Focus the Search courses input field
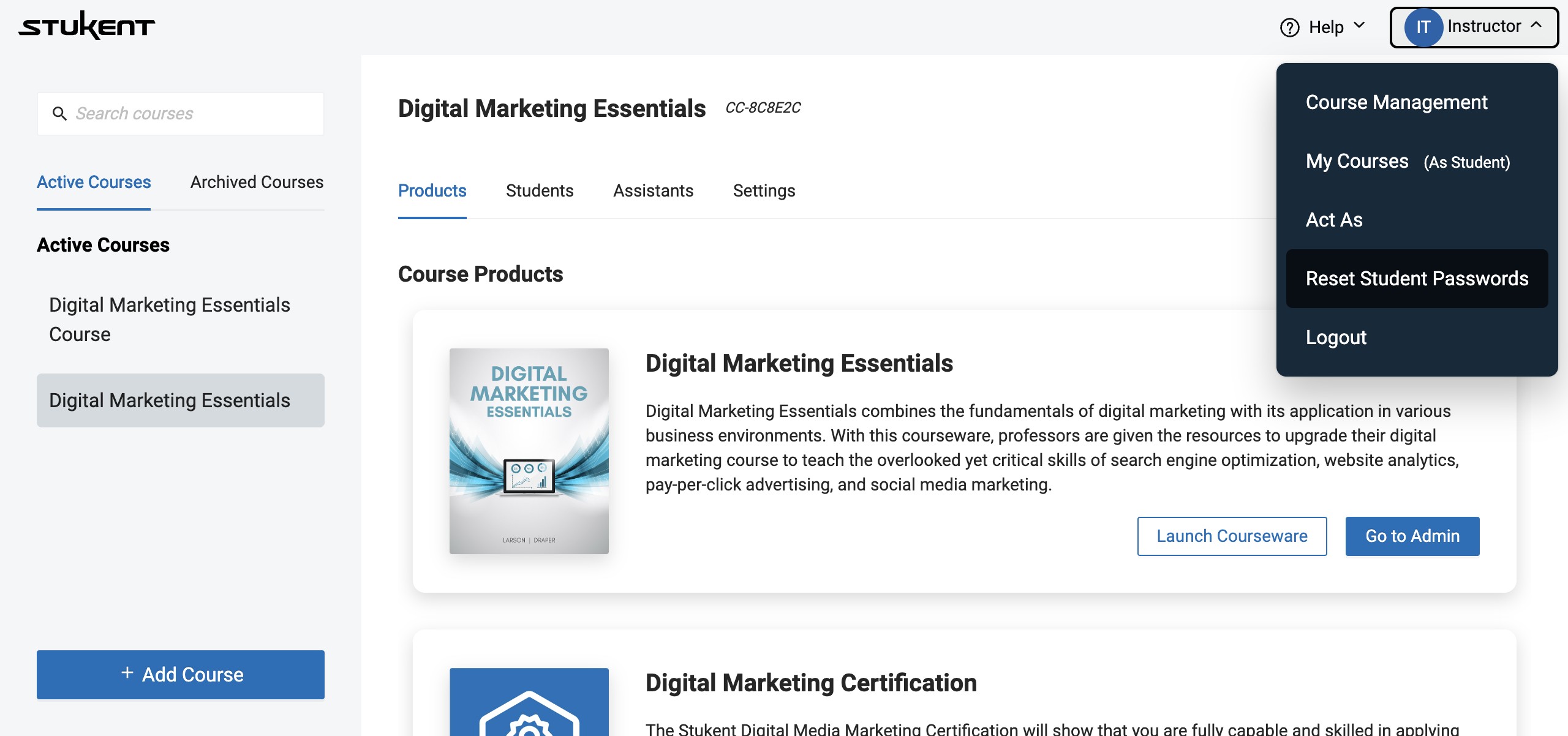The width and height of the screenshot is (1568, 736). click(196, 114)
